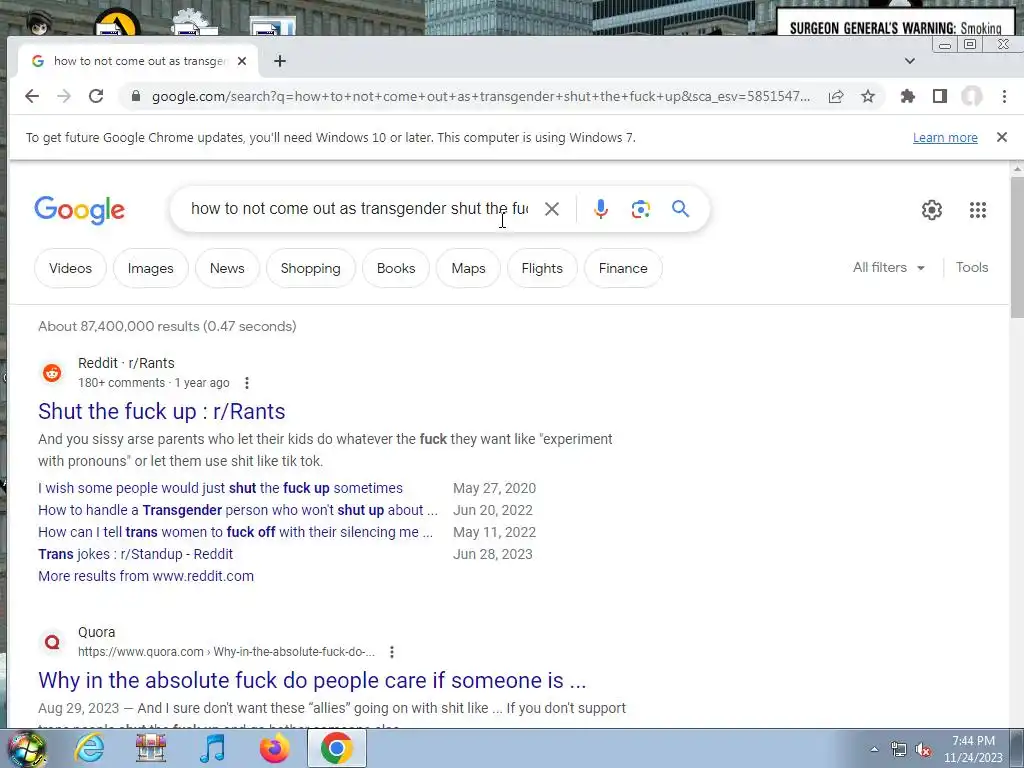Viewport: 1024px width, 768px height.
Task: Expand All filters dropdown
Action: tap(889, 268)
